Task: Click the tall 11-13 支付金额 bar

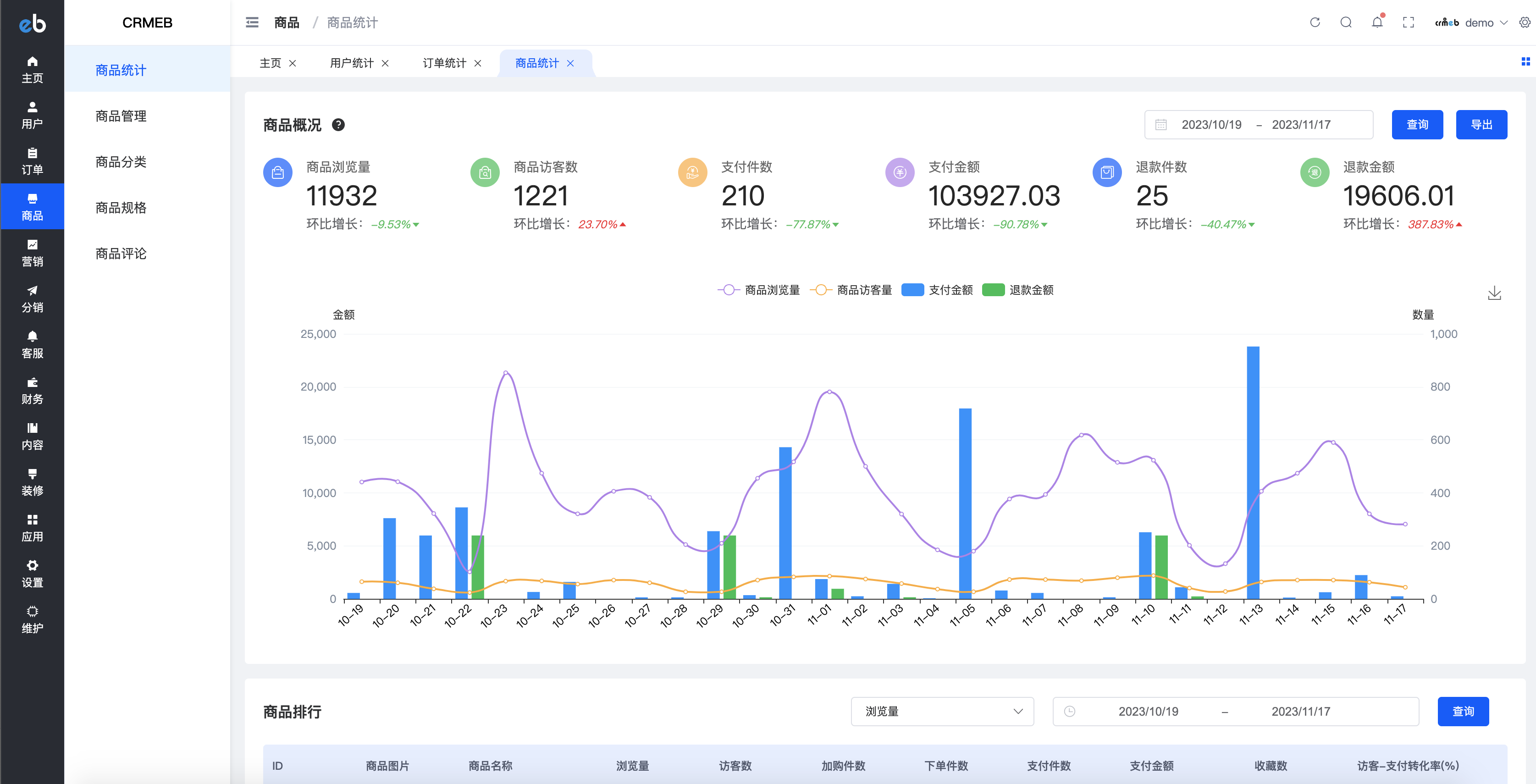Action: 1253,472
